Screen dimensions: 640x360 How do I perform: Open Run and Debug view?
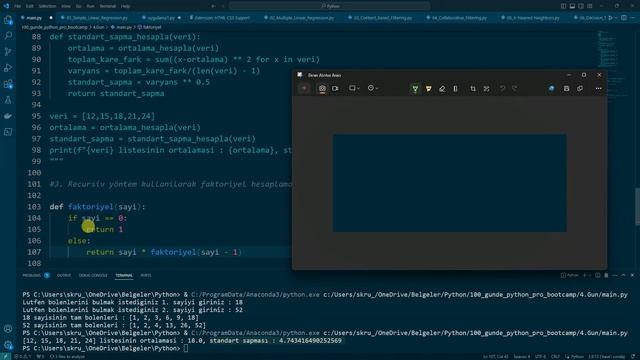tap(8, 68)
